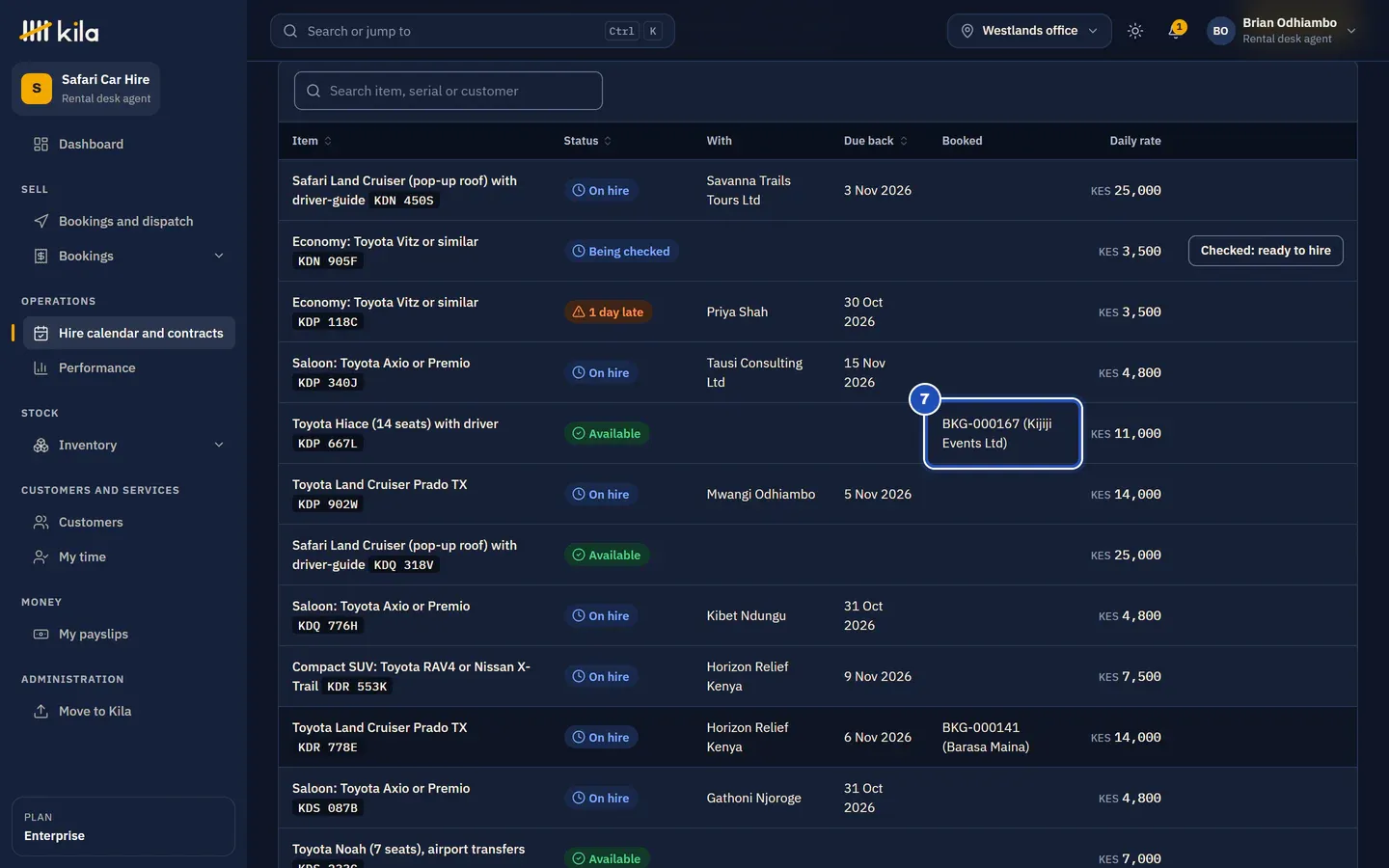
Task: Click the Checked: ready to hire button
Action: [x=1266, y=251]
